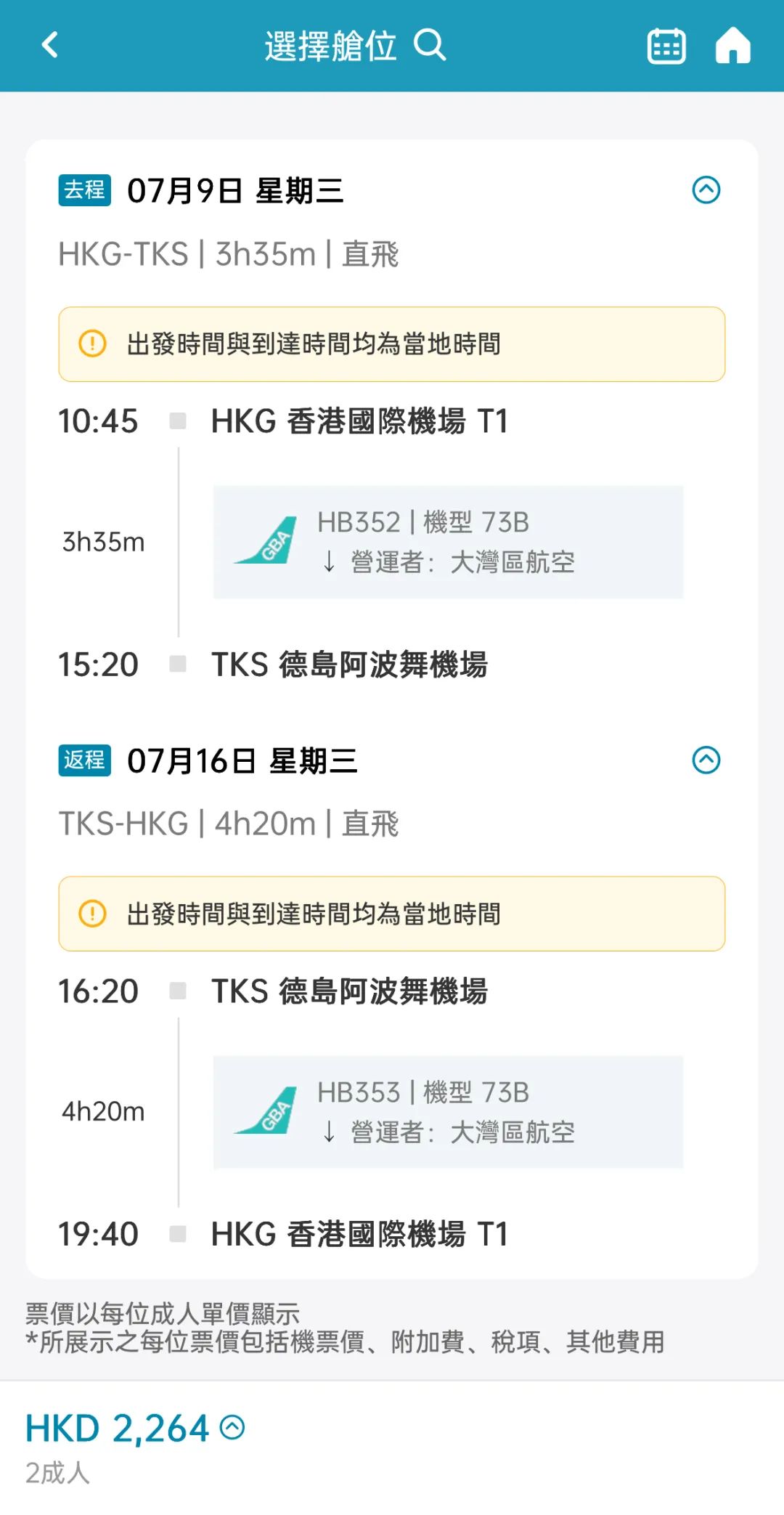Tap the 2成人 passenger count text
784x1515 pixels.
[x=58, y=1473]
